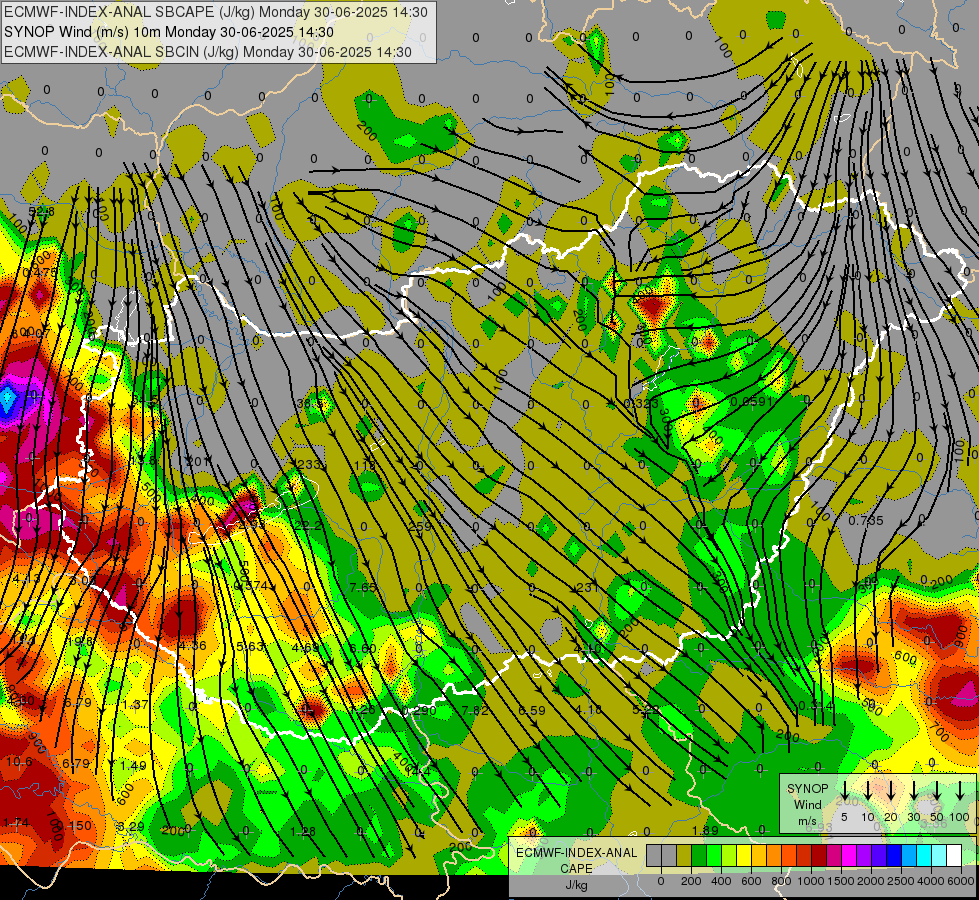This screenshot has width=979, height=900.
Task: Click the 600 tick label on the CAPE legend scale
Action: tap(751, 881)
